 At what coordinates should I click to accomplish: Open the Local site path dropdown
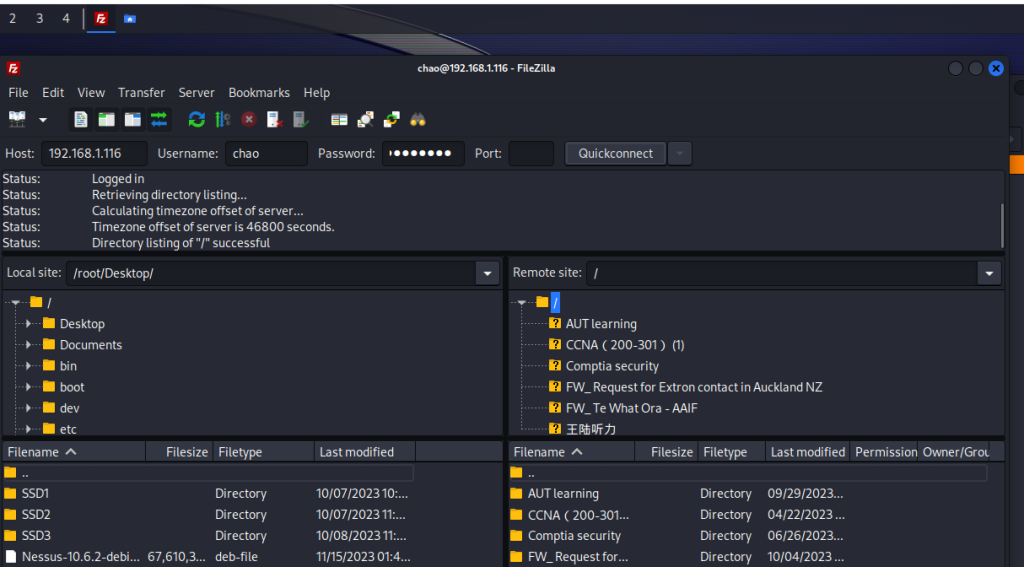487,273
